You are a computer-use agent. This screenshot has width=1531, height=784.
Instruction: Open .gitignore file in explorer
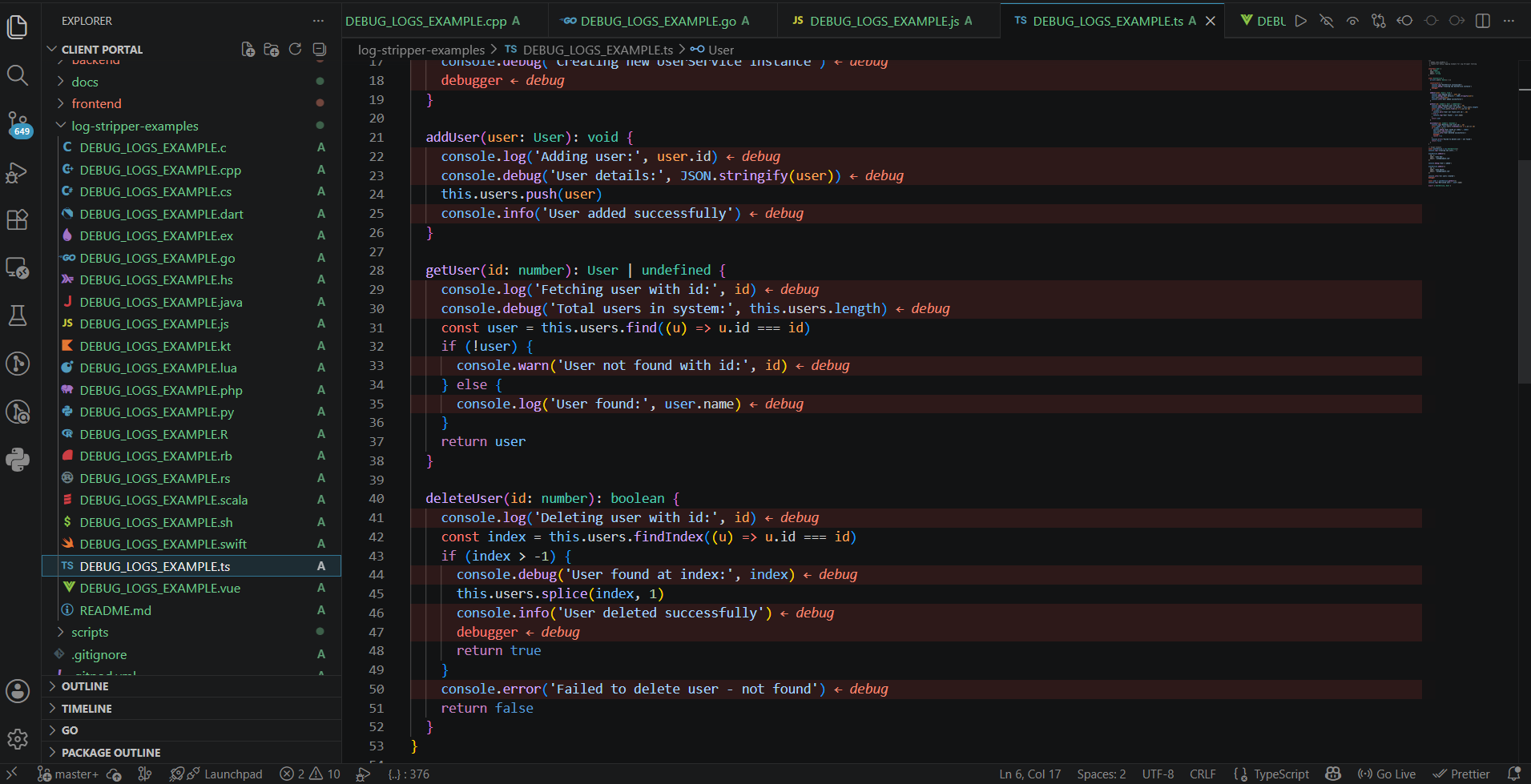click(191, 654)
